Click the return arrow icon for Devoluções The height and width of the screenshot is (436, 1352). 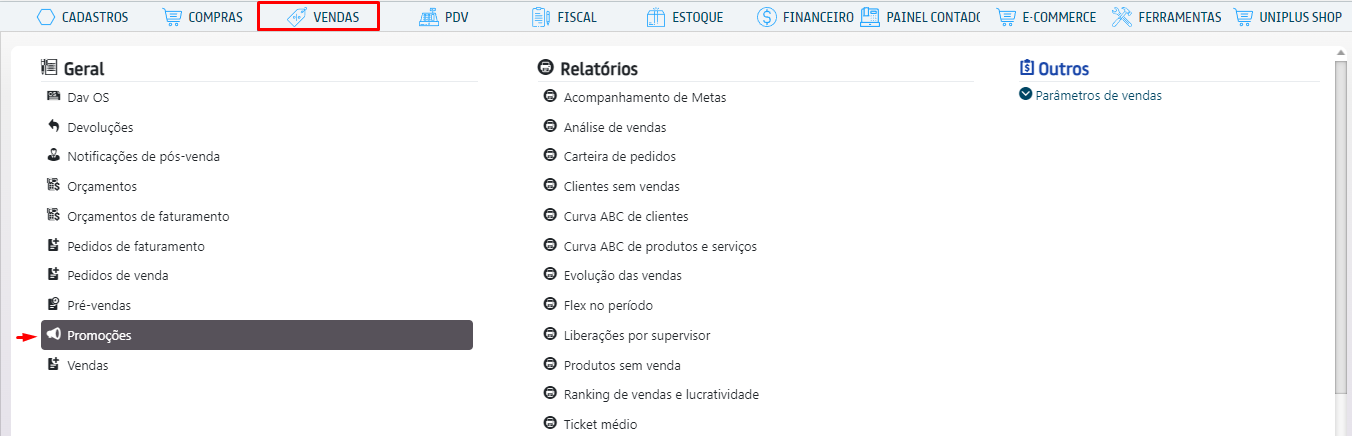point(54,127)
